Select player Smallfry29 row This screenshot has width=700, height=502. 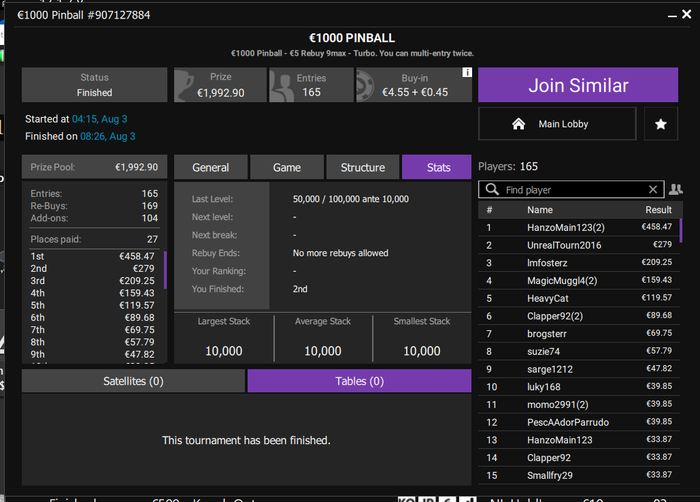579,475
